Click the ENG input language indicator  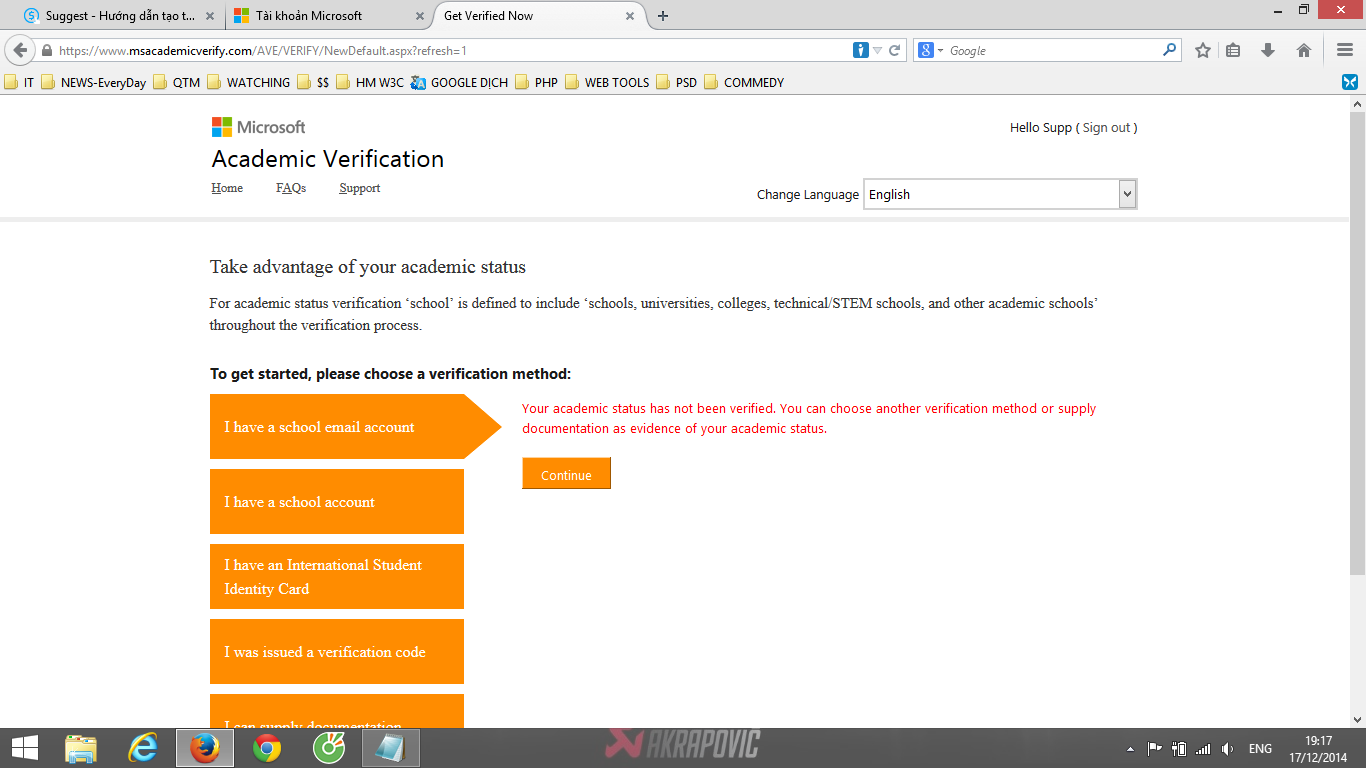pyautogui.click(x=1260, y=749)
